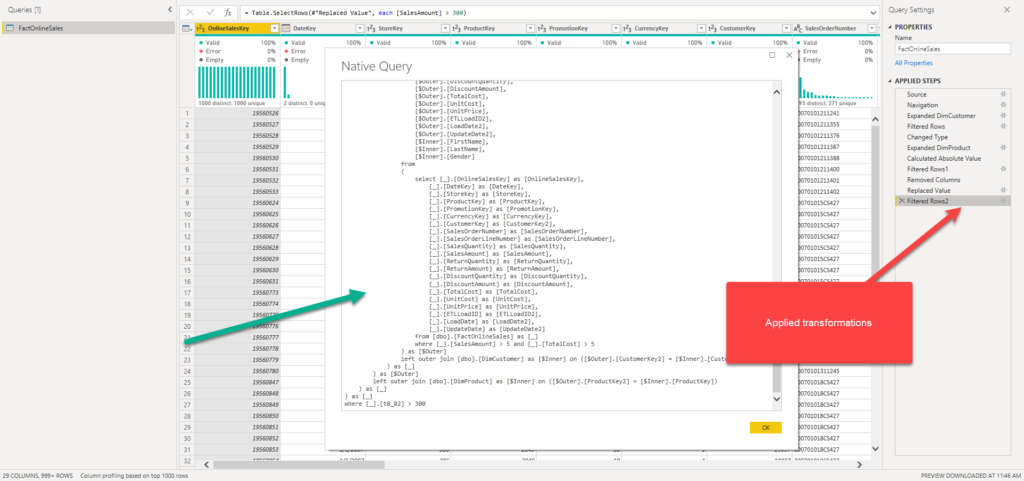
Task: Change StoreKey data type icon
Action: [371, 29]
